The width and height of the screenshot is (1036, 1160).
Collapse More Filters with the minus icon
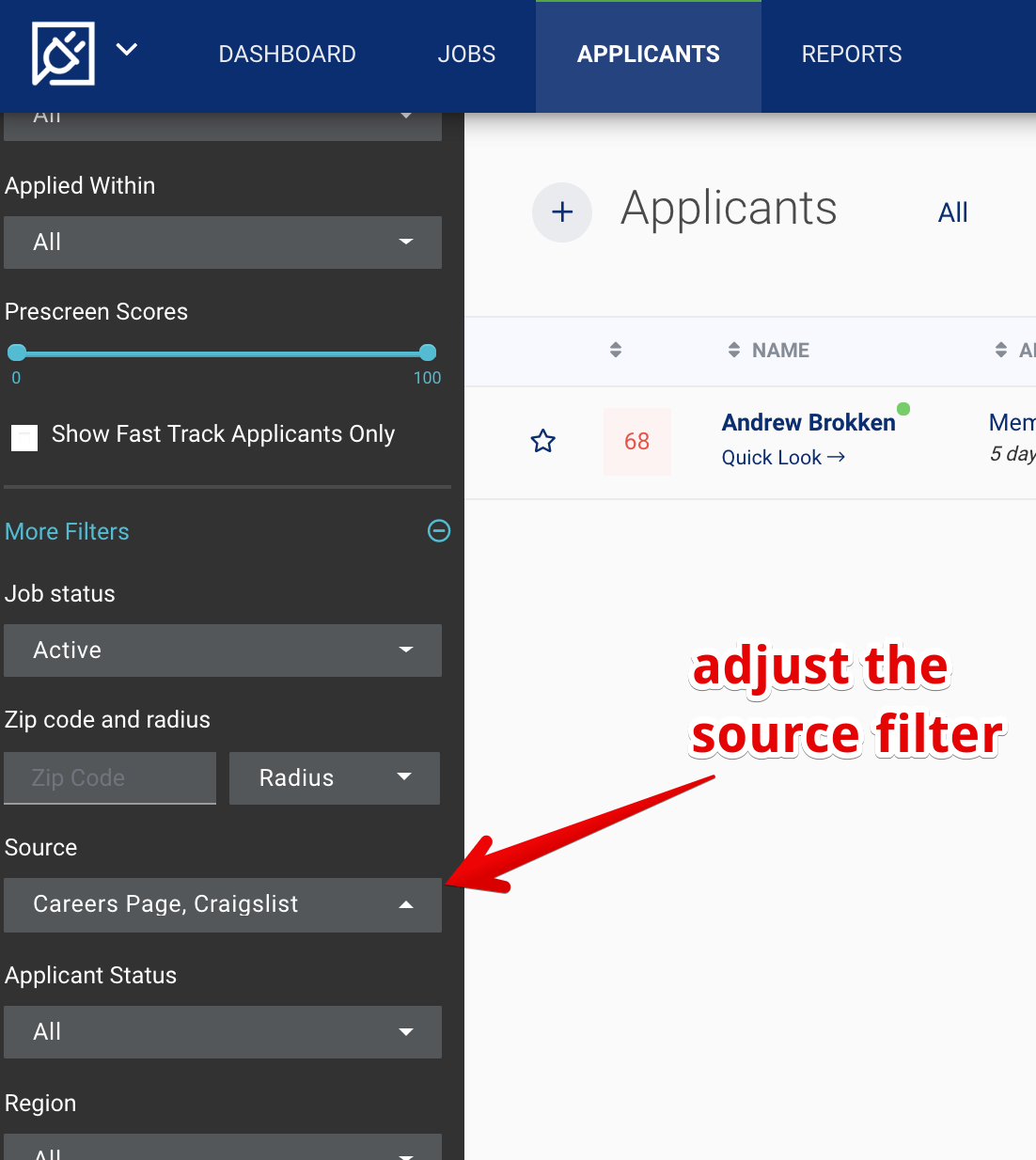click(438, 531)
